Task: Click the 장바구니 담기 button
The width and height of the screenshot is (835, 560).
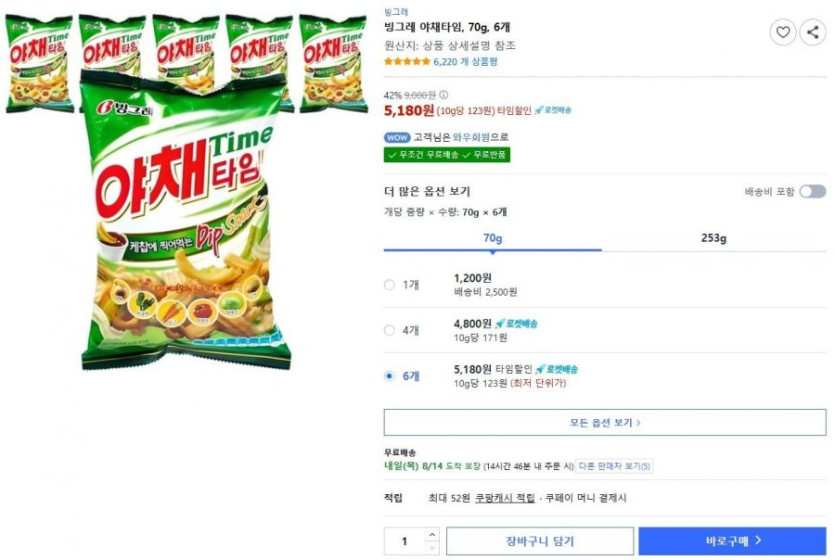Action: [x=539, y=541]
